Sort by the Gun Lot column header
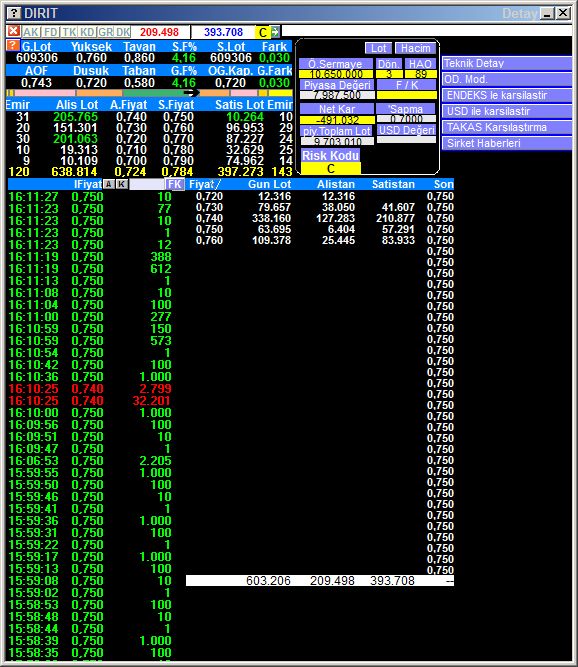The width and height of the screenshot is (578, 667). [x=269, y=184]
